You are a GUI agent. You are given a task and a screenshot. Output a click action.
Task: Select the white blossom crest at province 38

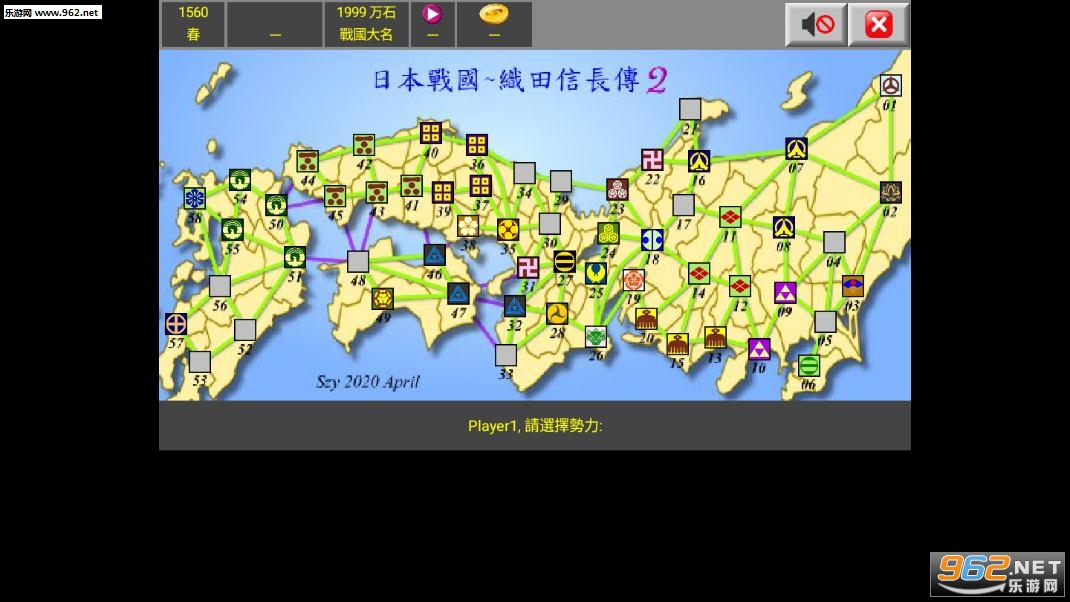tap(467, 226)
